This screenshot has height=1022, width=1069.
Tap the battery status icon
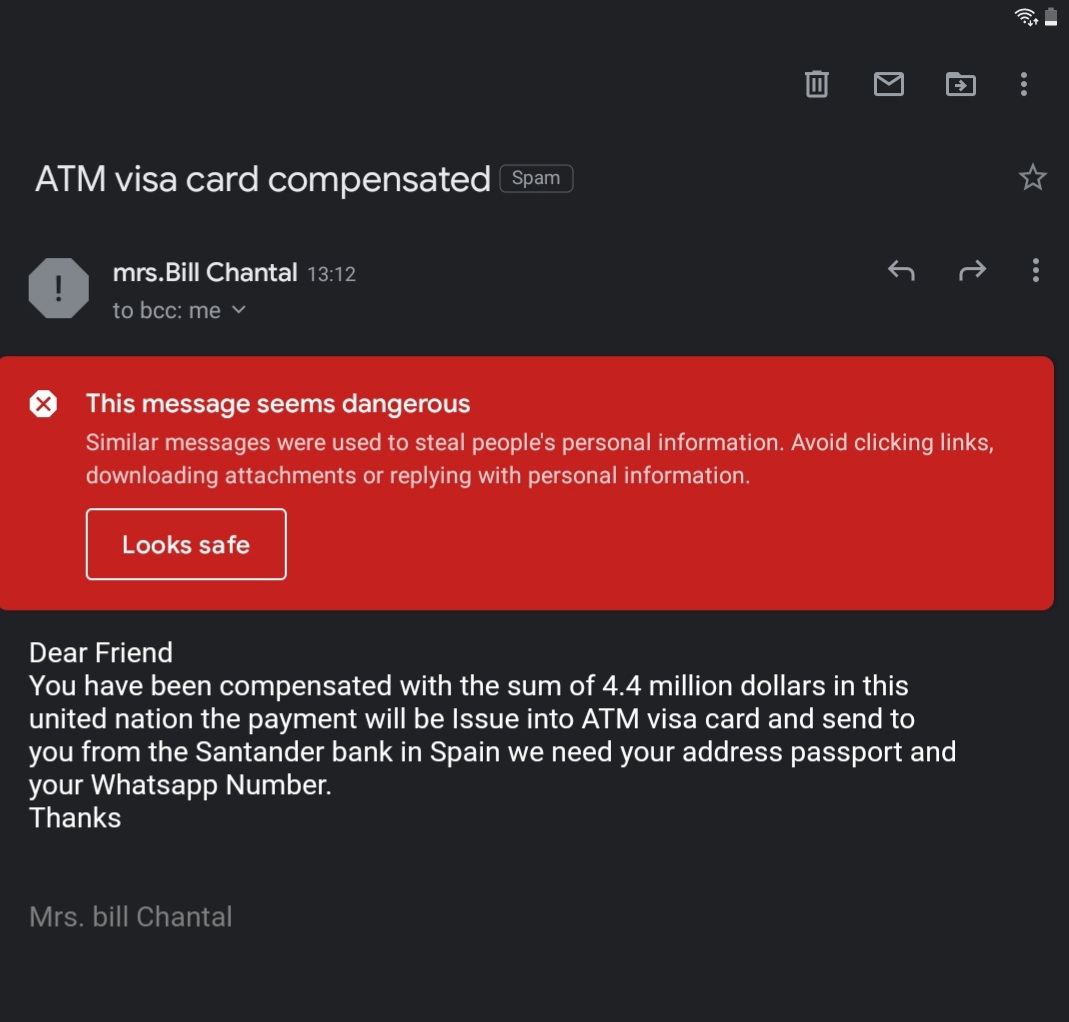(1051, 16)
